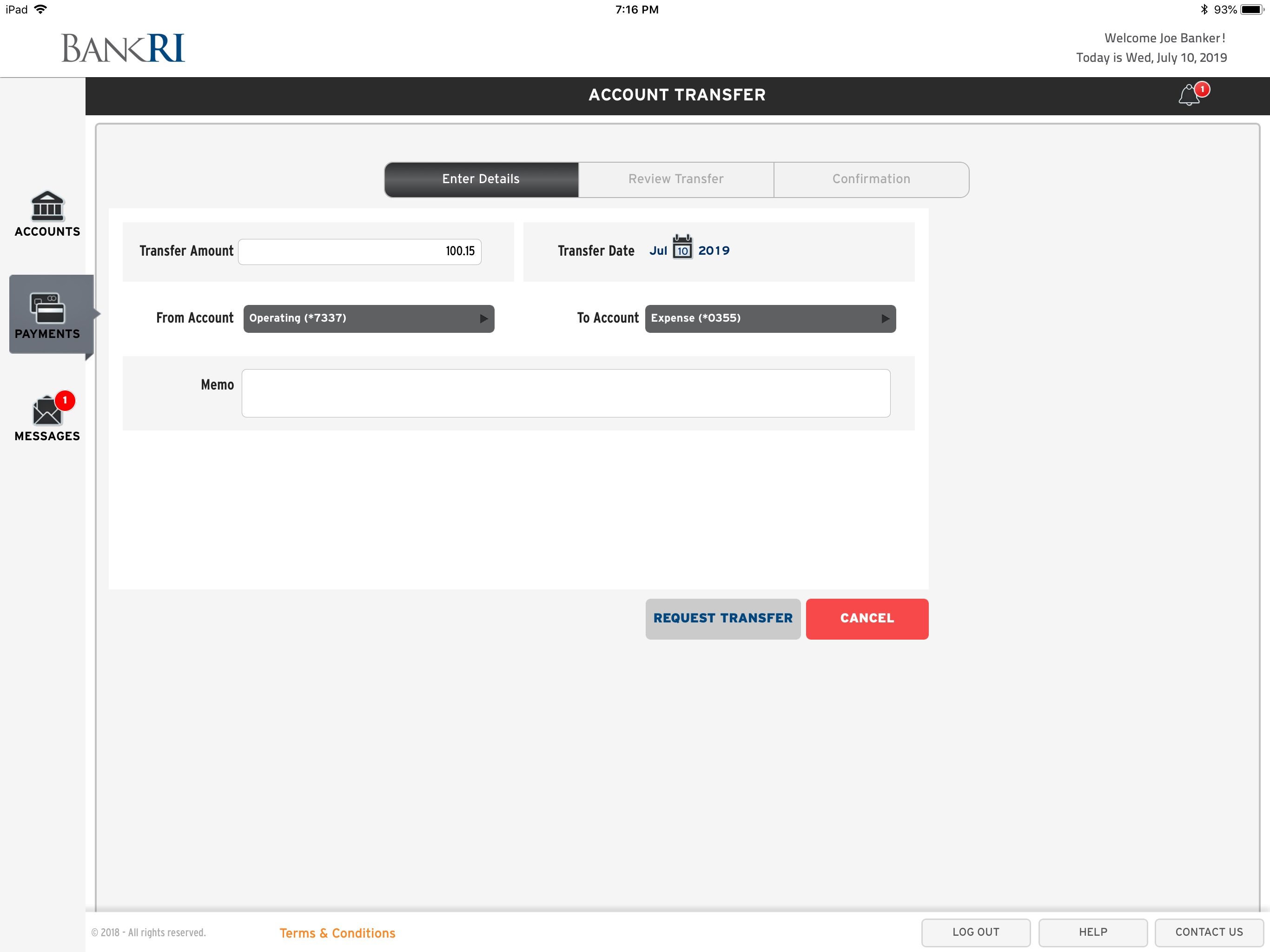The width and height of the screenshot is (1270, 952).
Task: Focus the Transfer Amount input field
Action: click(359, 251)
